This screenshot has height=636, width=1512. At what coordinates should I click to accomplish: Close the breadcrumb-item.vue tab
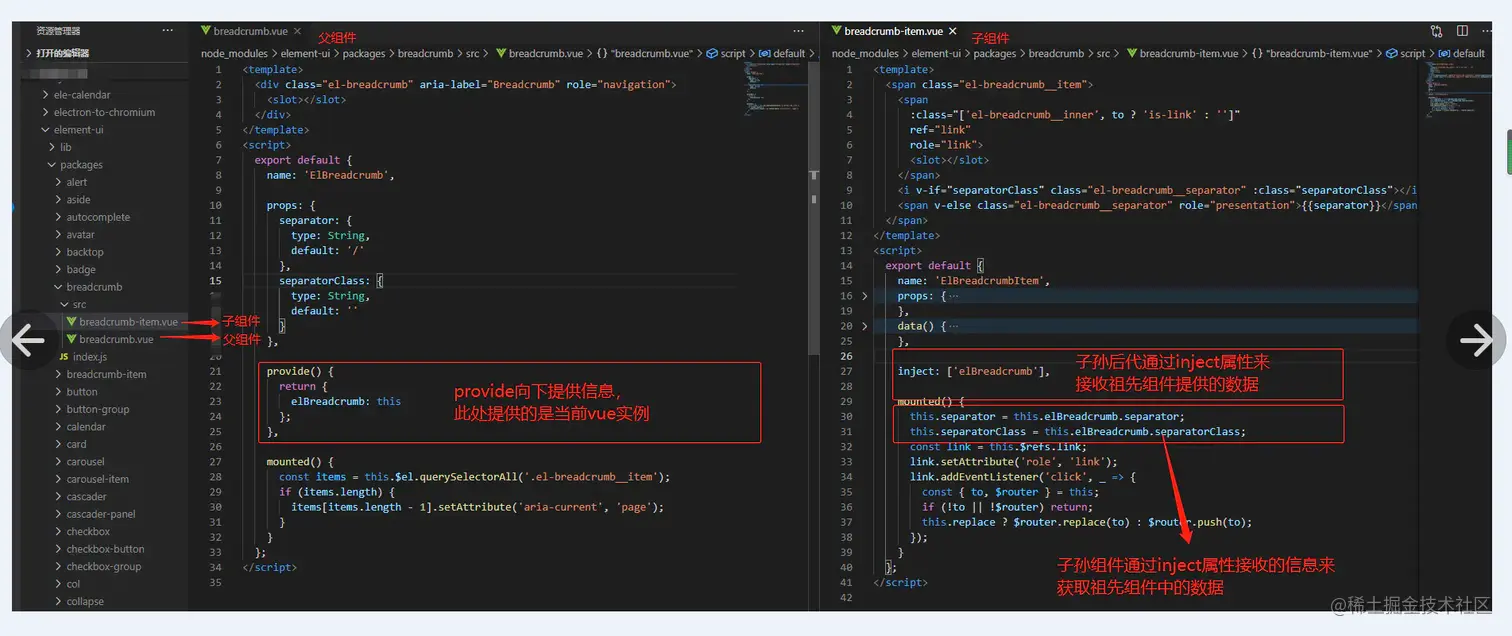pyautogui.click(x=953, y=32)
